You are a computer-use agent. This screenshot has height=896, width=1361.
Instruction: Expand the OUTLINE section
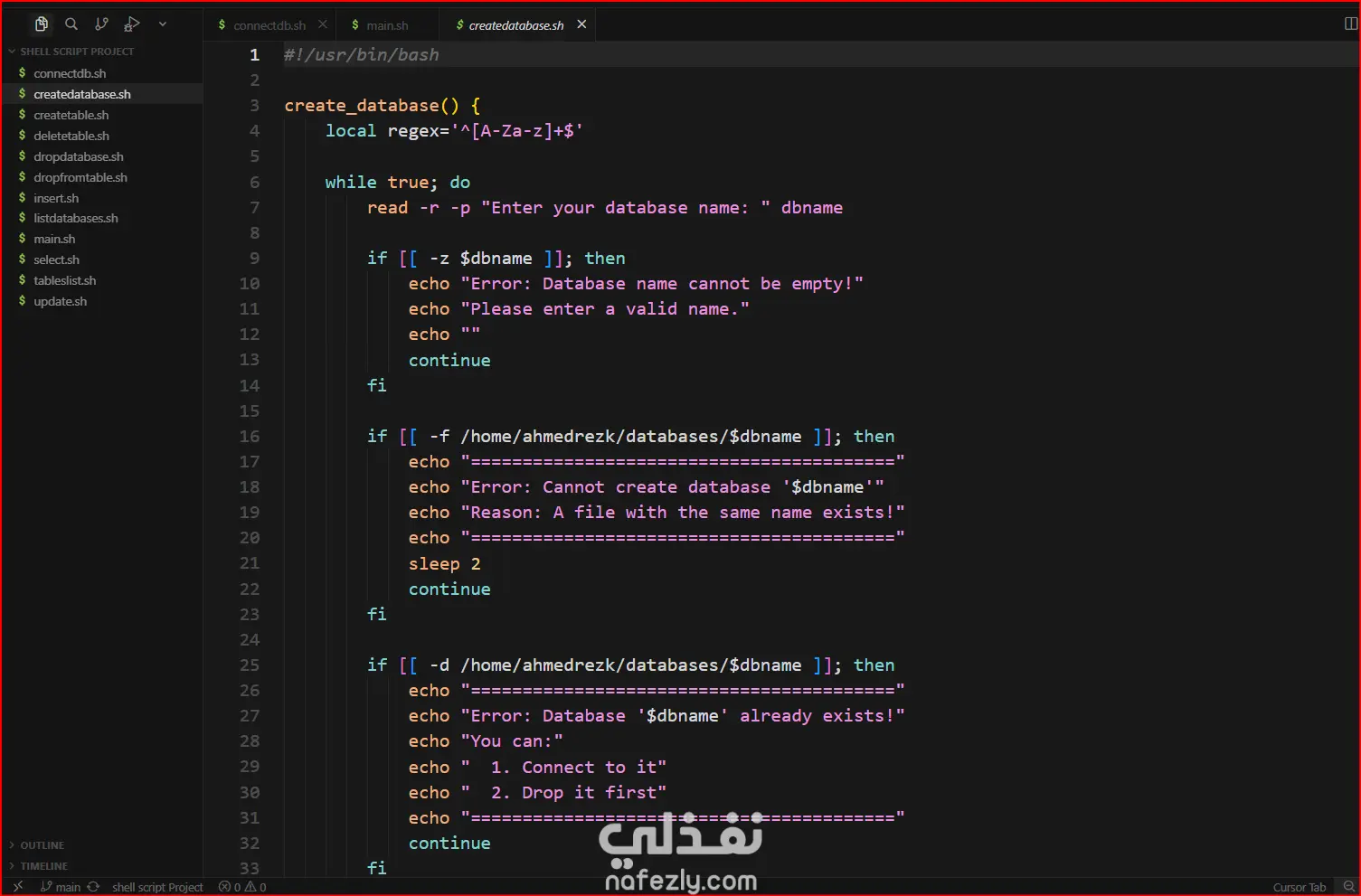43,845
